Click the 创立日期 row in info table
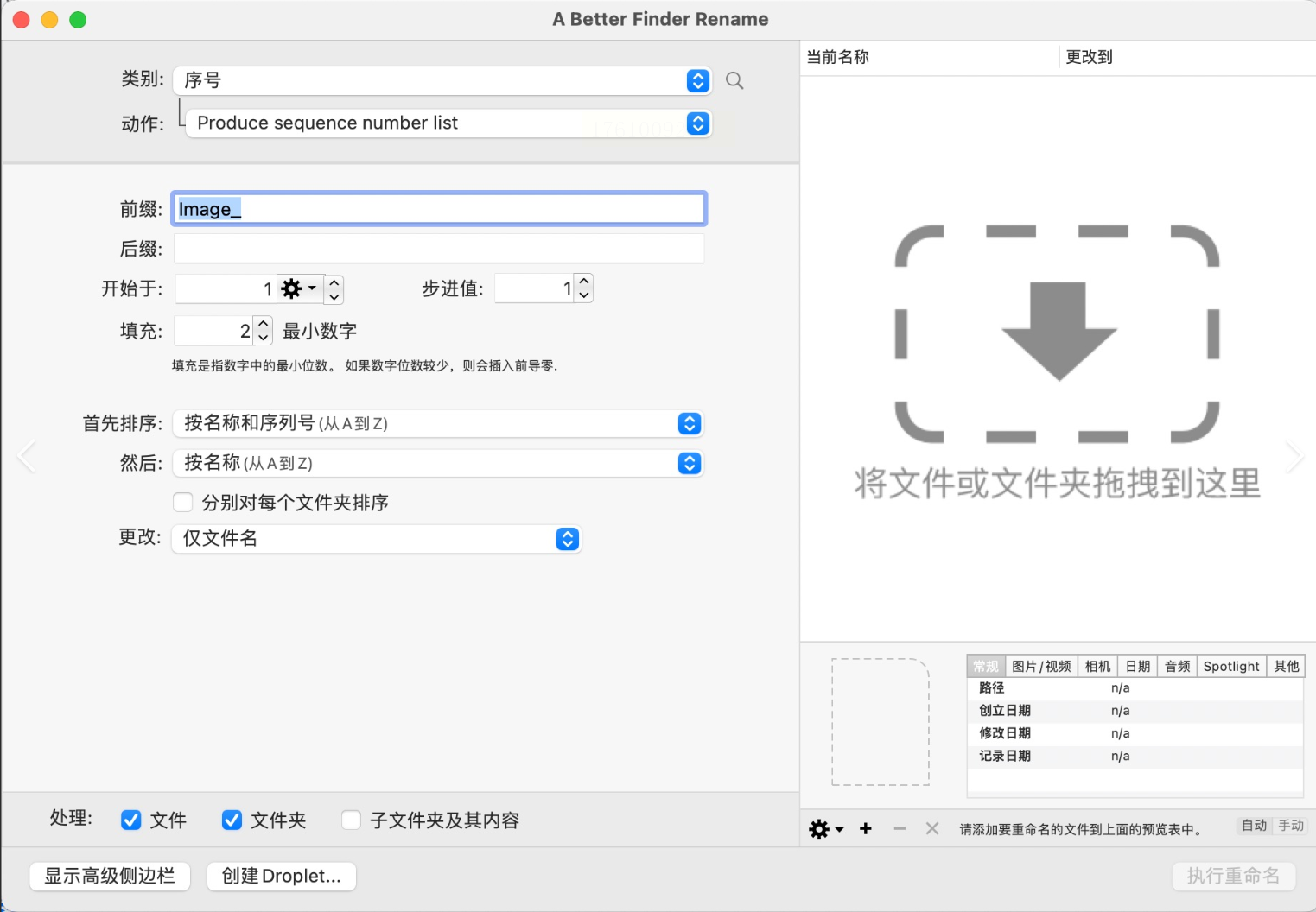Screen dimensions: 1316x912 (1135, 711)
